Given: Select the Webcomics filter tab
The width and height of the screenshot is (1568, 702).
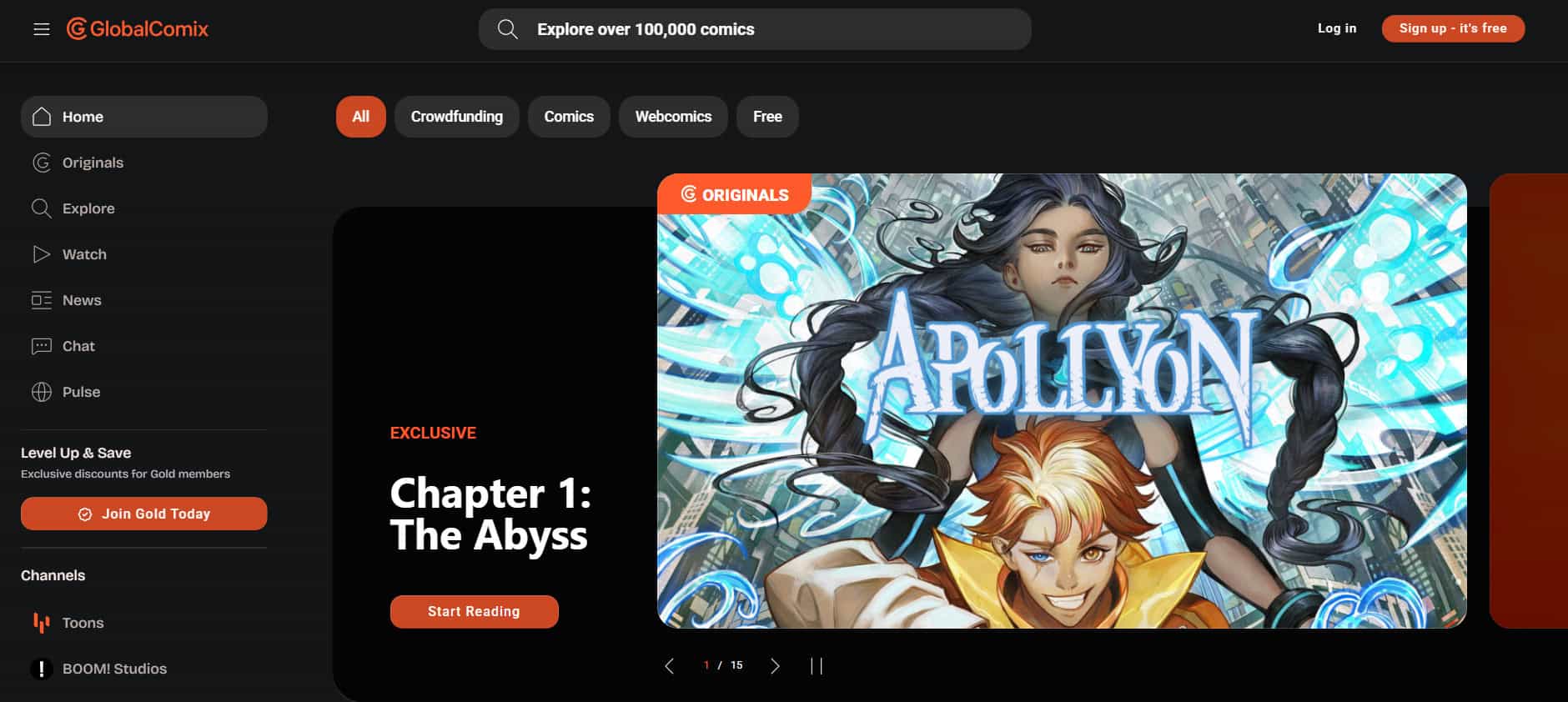Looking at the screenshot, I should coord(673,117).
